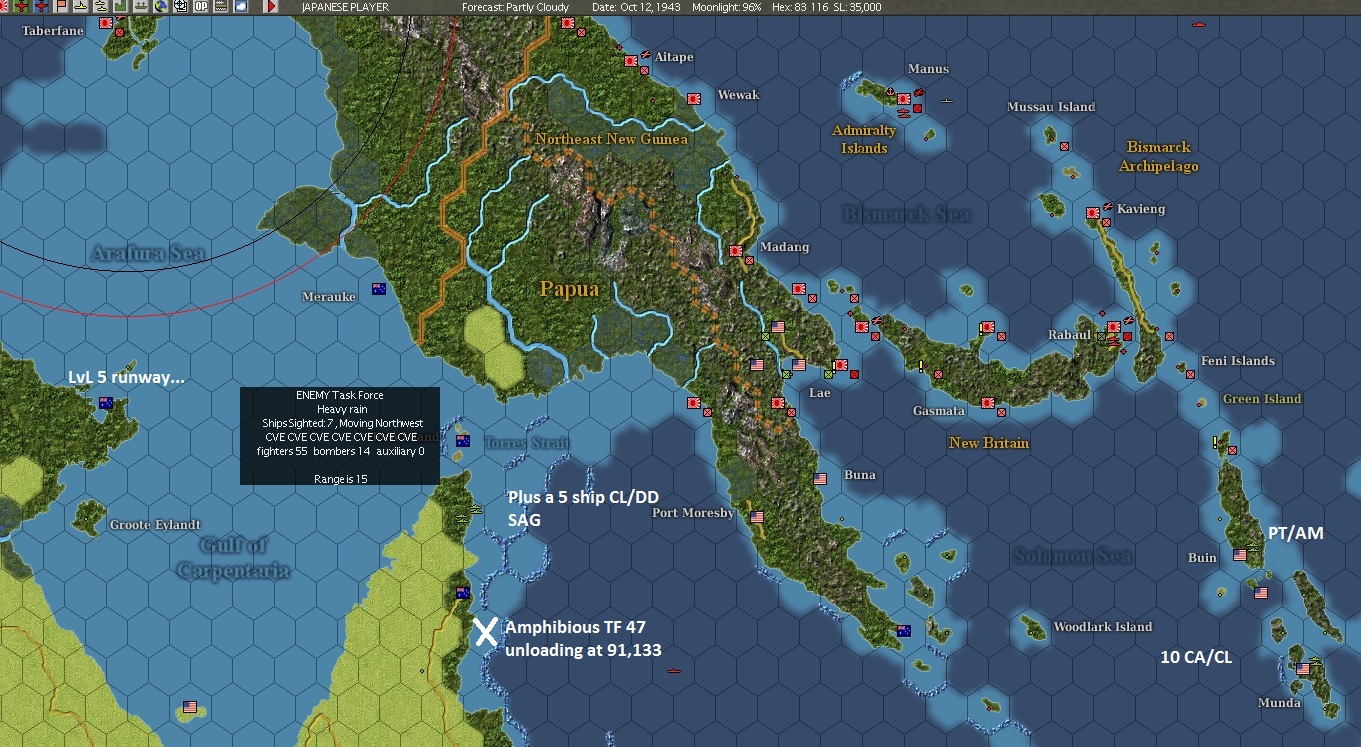Click the Heavy rain tooltip line
Image resolution: width=1361 pixels, height=747 pixels.
340,409
